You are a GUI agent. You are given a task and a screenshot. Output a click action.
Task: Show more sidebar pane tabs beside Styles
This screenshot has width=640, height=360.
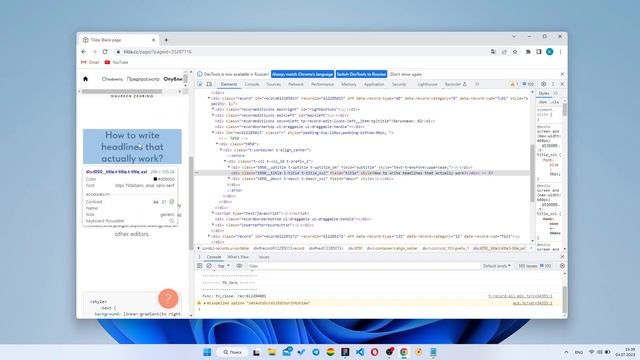(556, 93)
